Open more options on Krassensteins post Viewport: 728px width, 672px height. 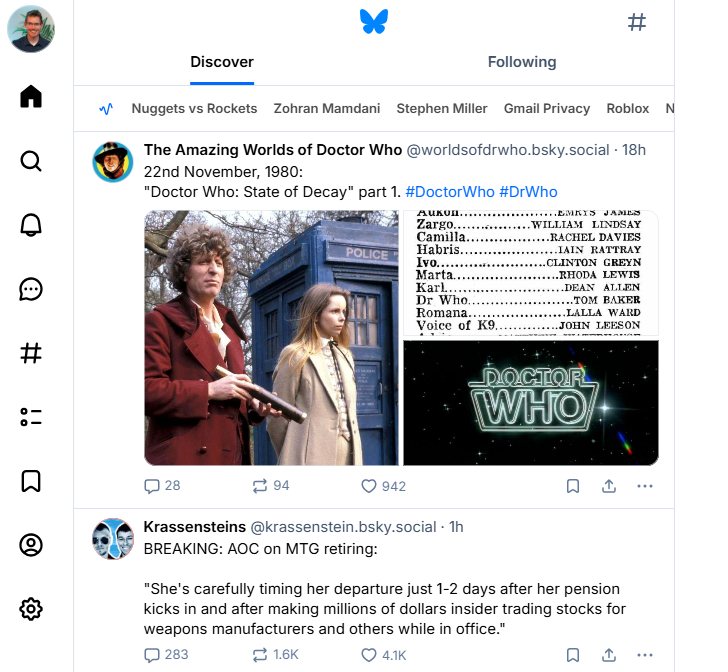point(645,655)
